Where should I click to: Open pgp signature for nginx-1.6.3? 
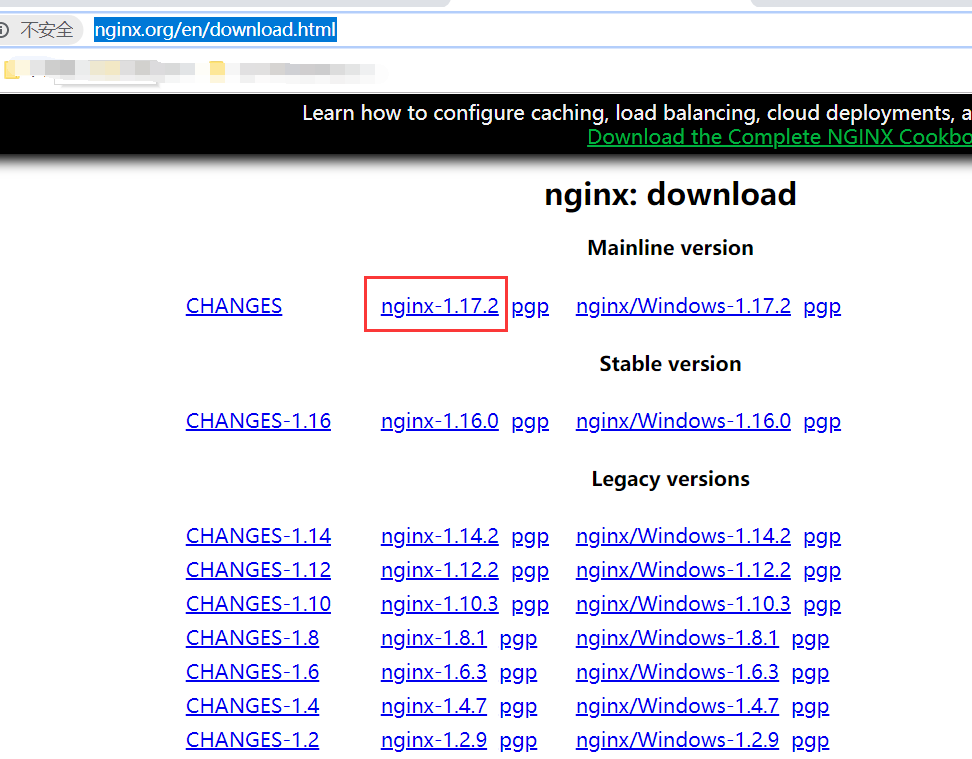[518, 674]
